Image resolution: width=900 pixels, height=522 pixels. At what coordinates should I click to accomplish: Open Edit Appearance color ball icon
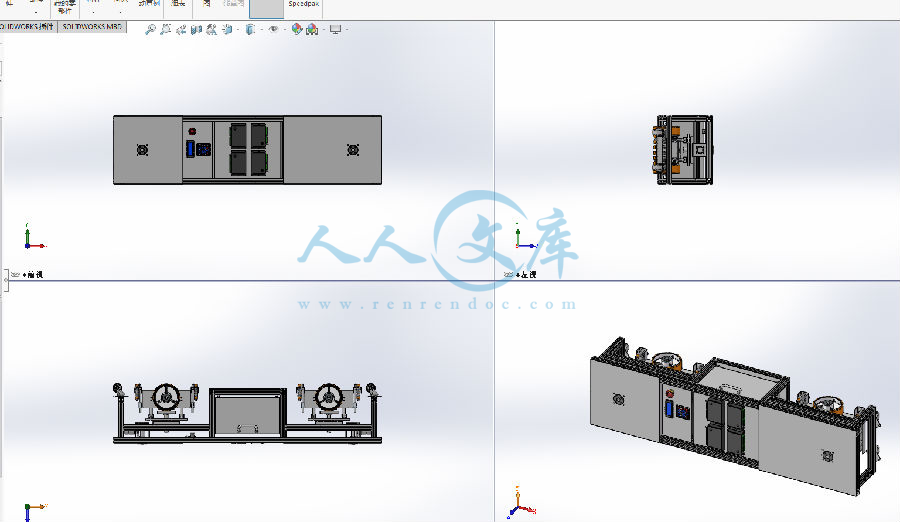coord(297,29)
